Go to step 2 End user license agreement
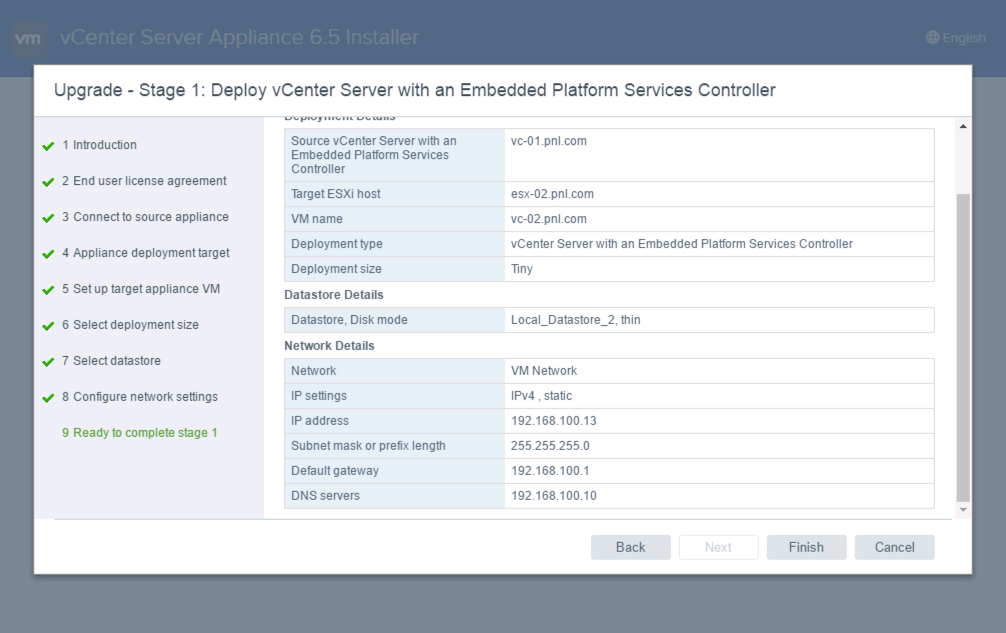Image resolution: width=1006 pixels, height=633 pixels. pyautogui.click(x=144, y=181)
